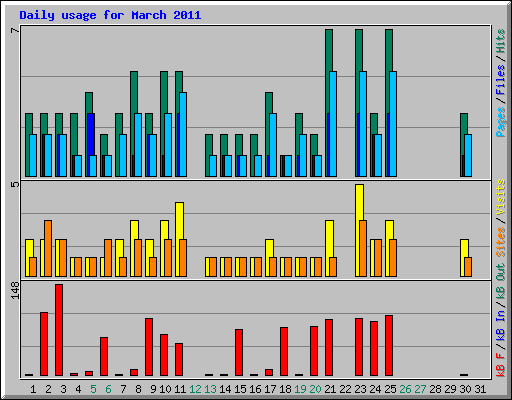Click day label 24 on x-axis
The height and width of the screenshot is (400, 512).
(x=375, y=389)
